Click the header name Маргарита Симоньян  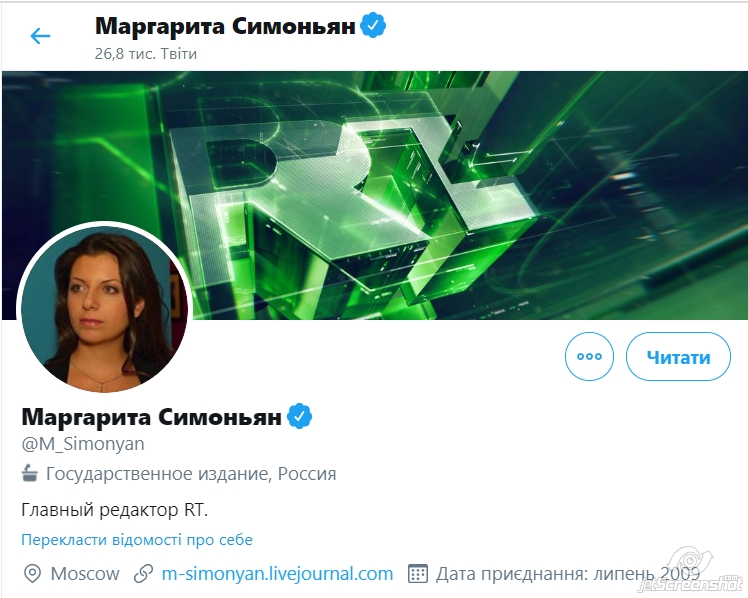coord(225,26)
